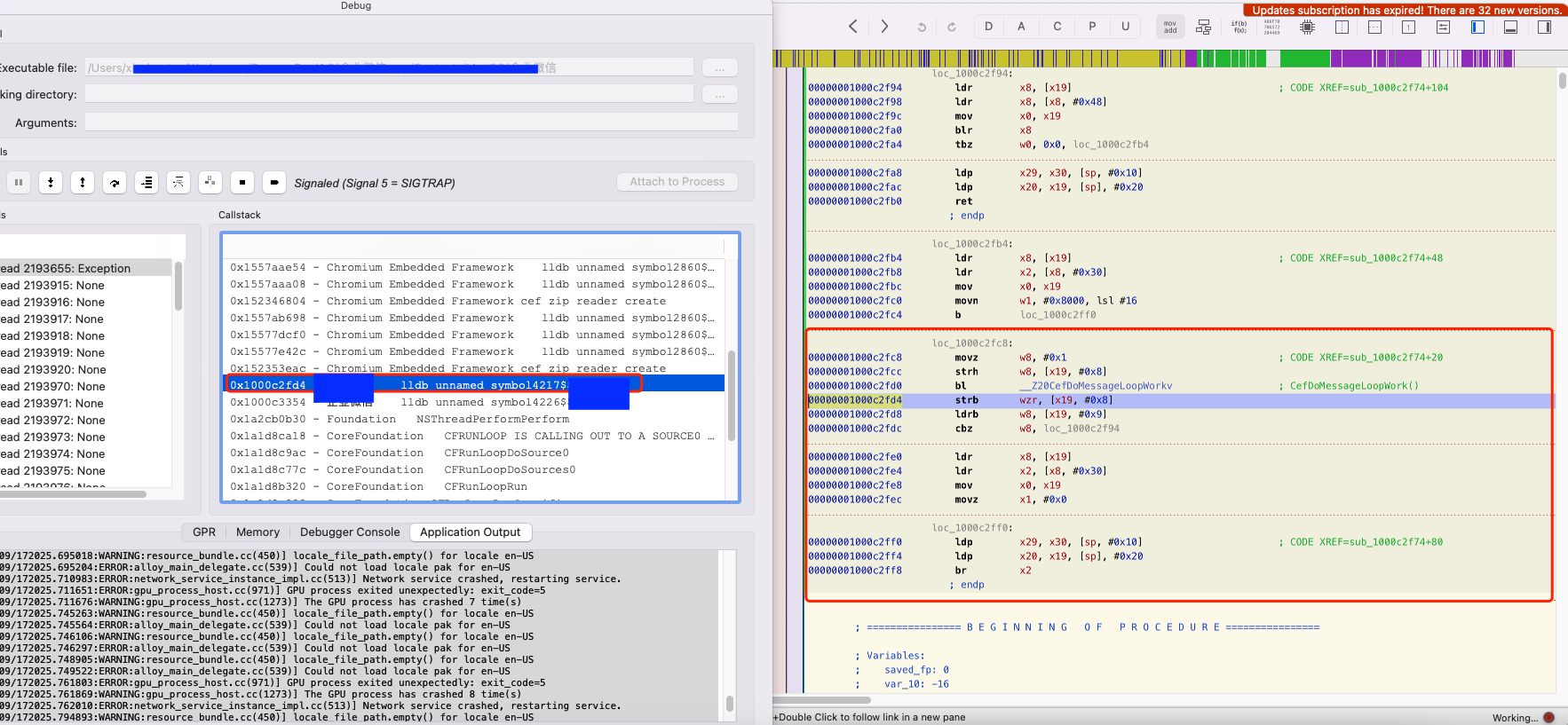
Task: Split editor with vertical divider icon
Action: 1342,28
